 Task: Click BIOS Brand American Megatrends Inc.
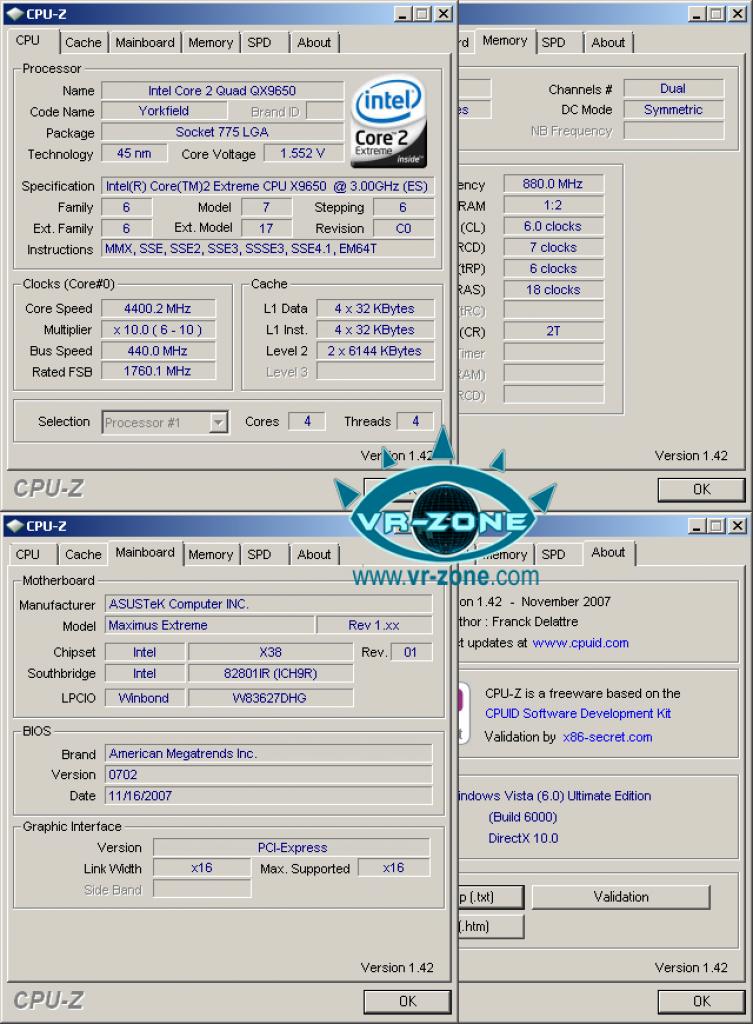click(x=268, y=754)
